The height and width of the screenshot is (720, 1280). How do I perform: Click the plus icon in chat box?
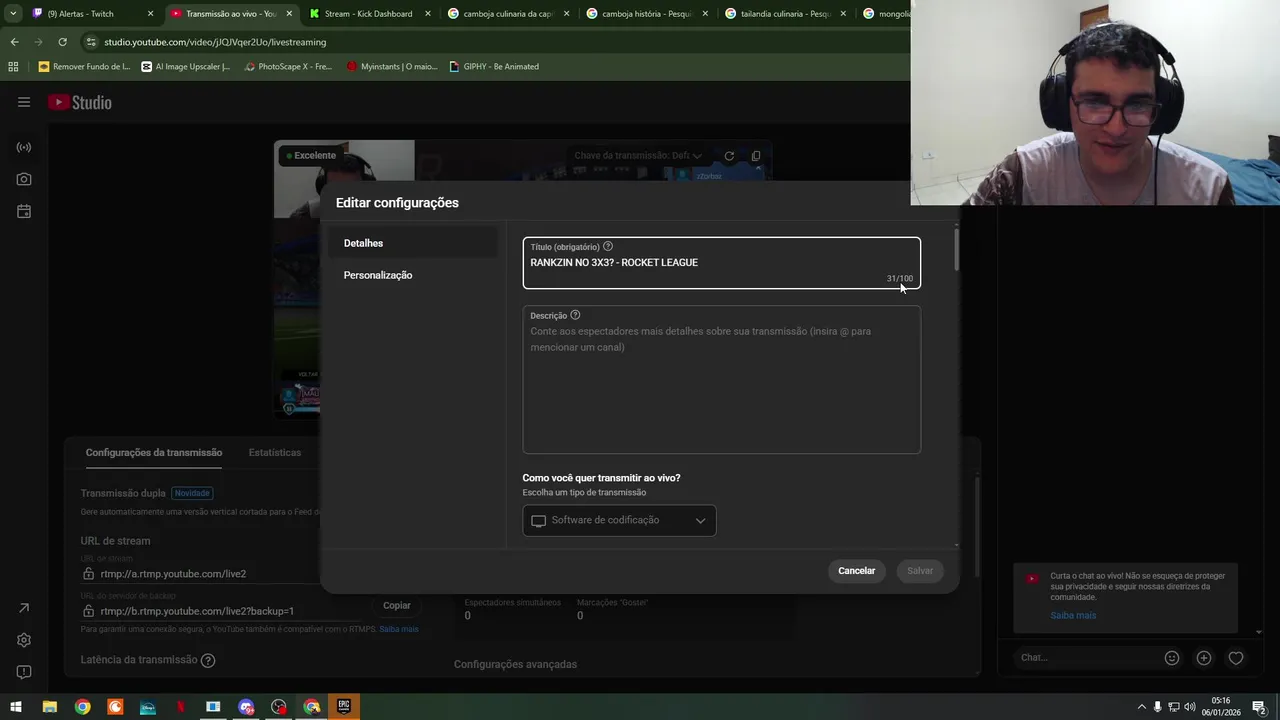tap(1204, 658)
